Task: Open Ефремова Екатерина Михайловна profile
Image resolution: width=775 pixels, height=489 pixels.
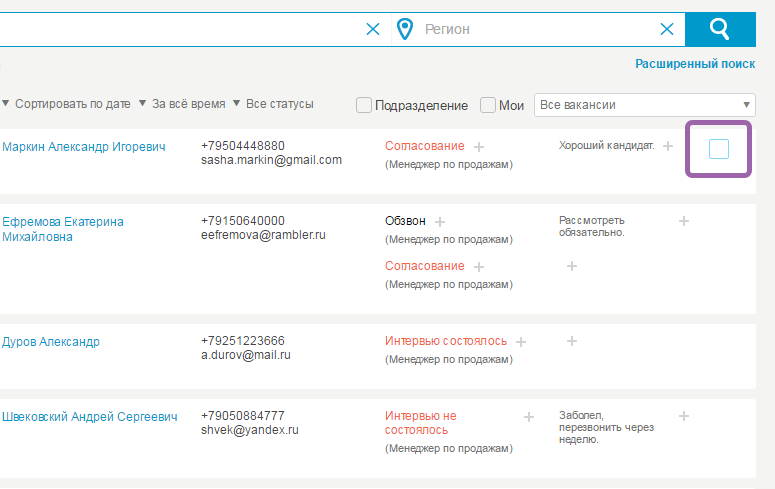Action: [63, 229]
